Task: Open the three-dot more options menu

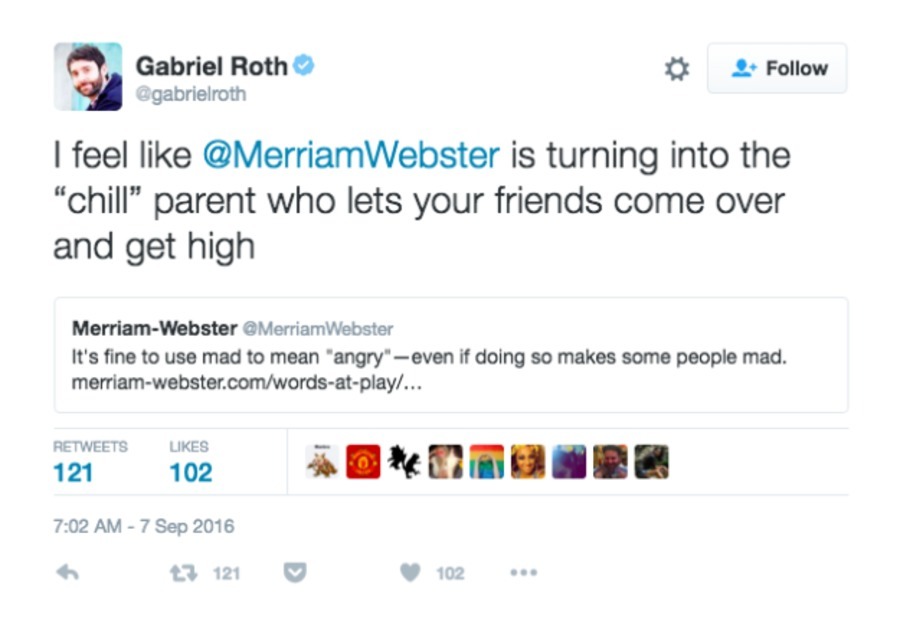Action: pyautogui.click(x=523, y=573)
